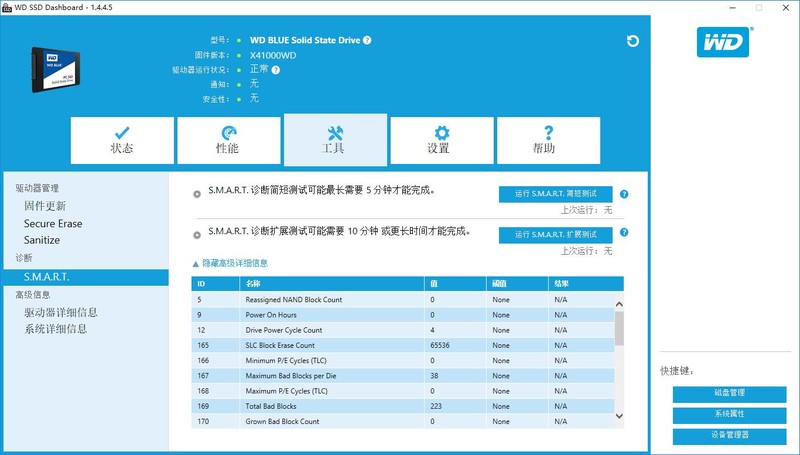This screenshot has width=800, height=455.
Task: Open 设备管理器 shortcut button
Action: (x=729, y=435)
